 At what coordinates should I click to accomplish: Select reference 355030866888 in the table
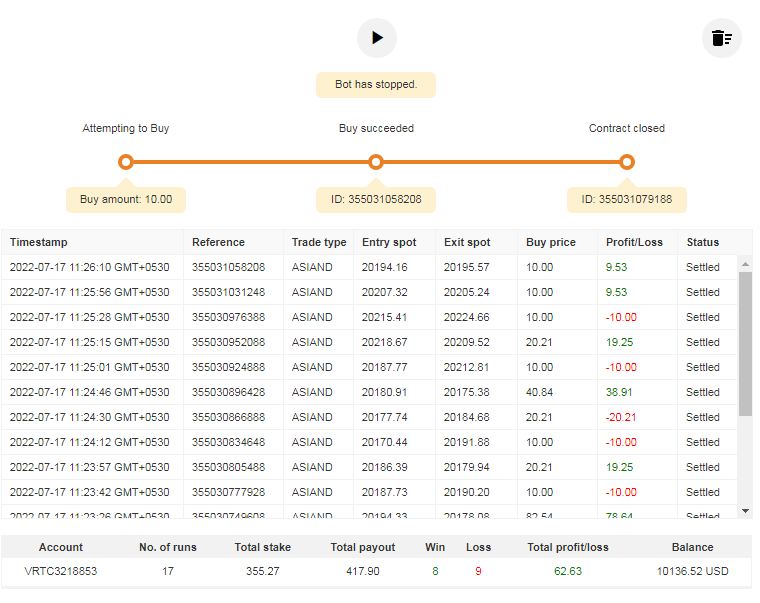pos(228,417)
